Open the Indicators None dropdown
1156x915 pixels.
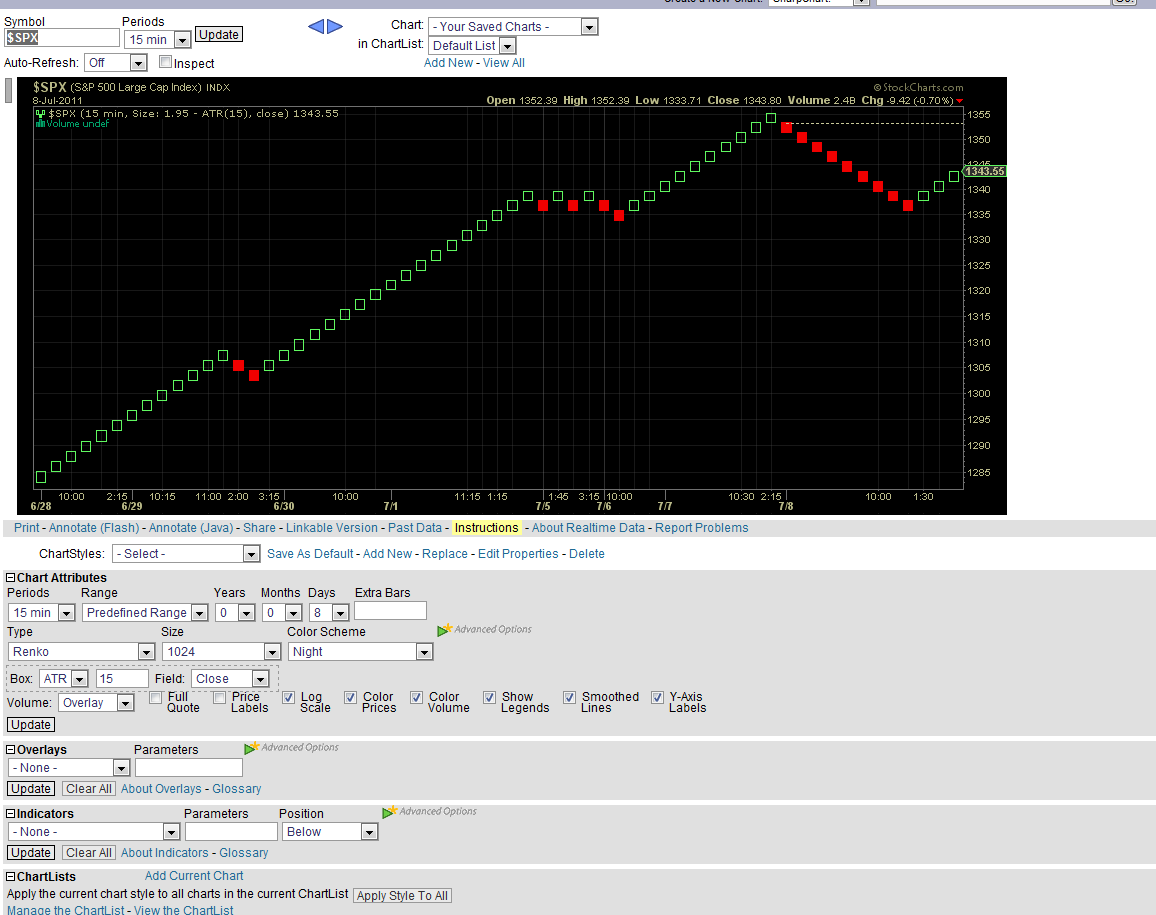click(x=94, y=832)
